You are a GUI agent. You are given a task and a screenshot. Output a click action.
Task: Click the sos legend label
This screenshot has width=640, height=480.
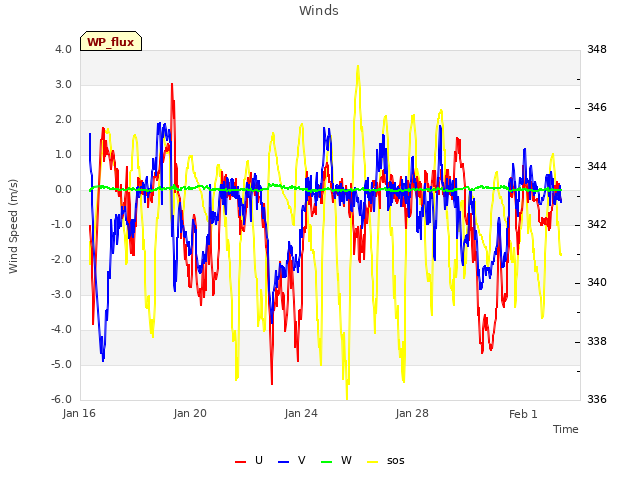click(x=396, y=461)
